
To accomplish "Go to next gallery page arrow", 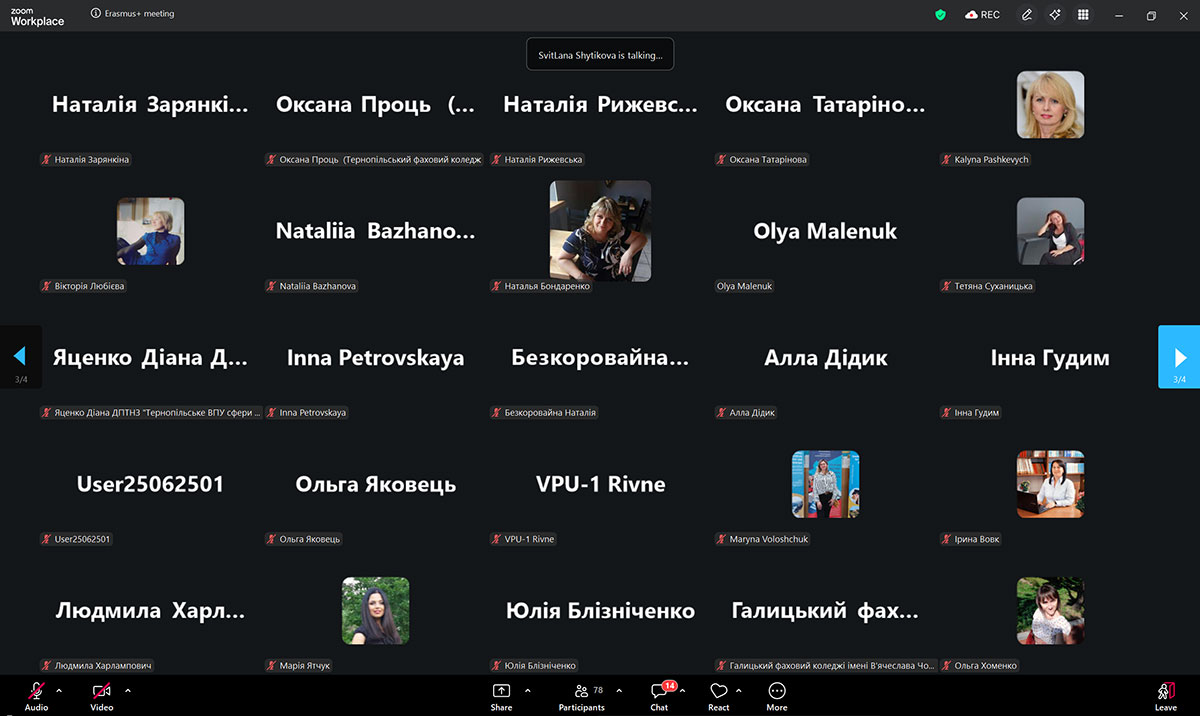I will pos(1179,357).
